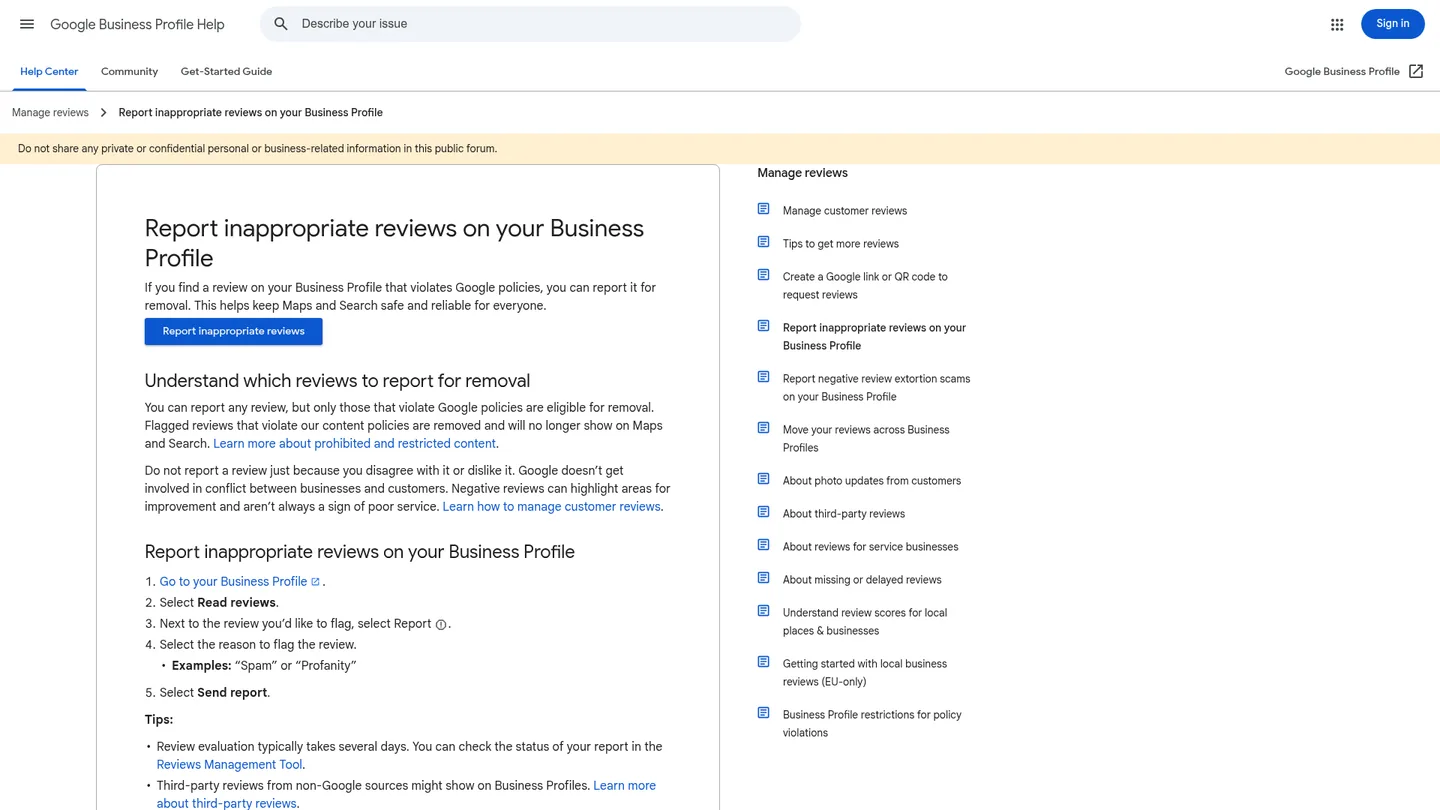Viewport: 1440px width, 810px height.
Task: Click the Google Business Profile Help title
Action: [x=137, y=24]
